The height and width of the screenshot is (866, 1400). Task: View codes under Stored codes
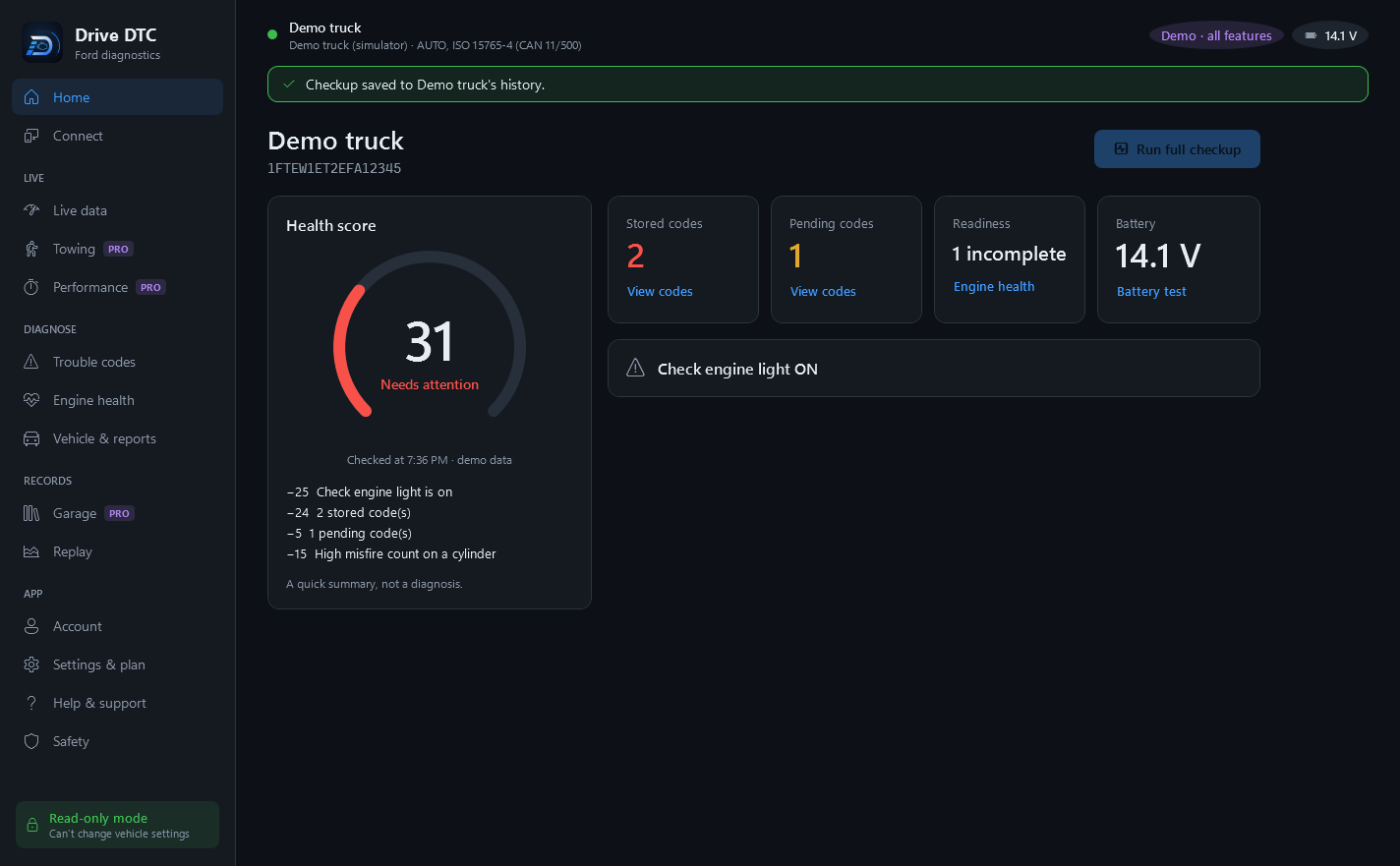pos(660,292)
